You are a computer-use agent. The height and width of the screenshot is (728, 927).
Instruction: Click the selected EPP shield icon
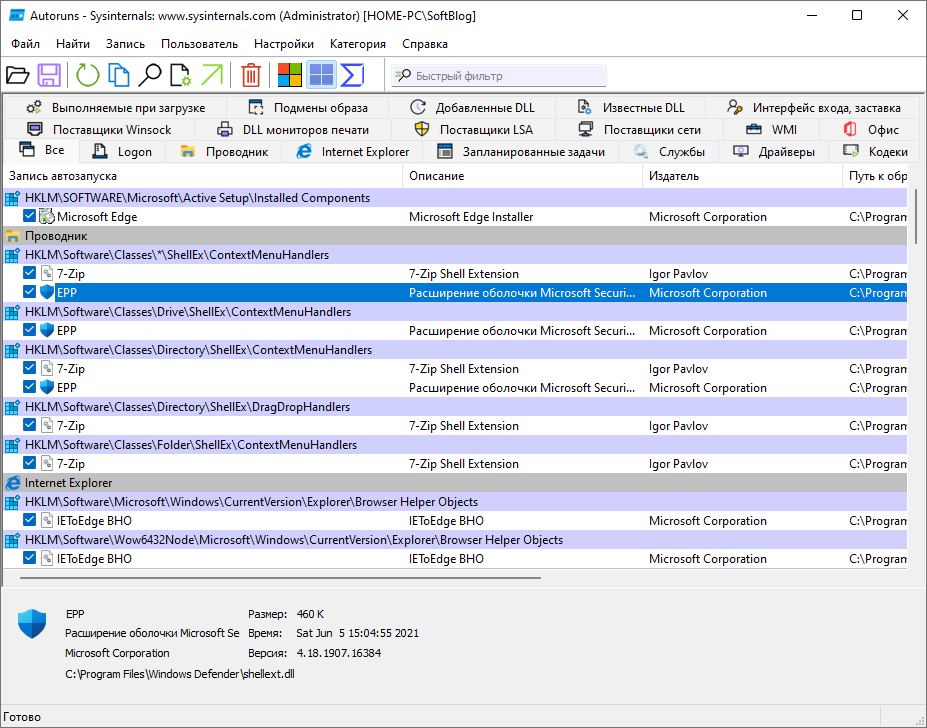coord(47,292)
